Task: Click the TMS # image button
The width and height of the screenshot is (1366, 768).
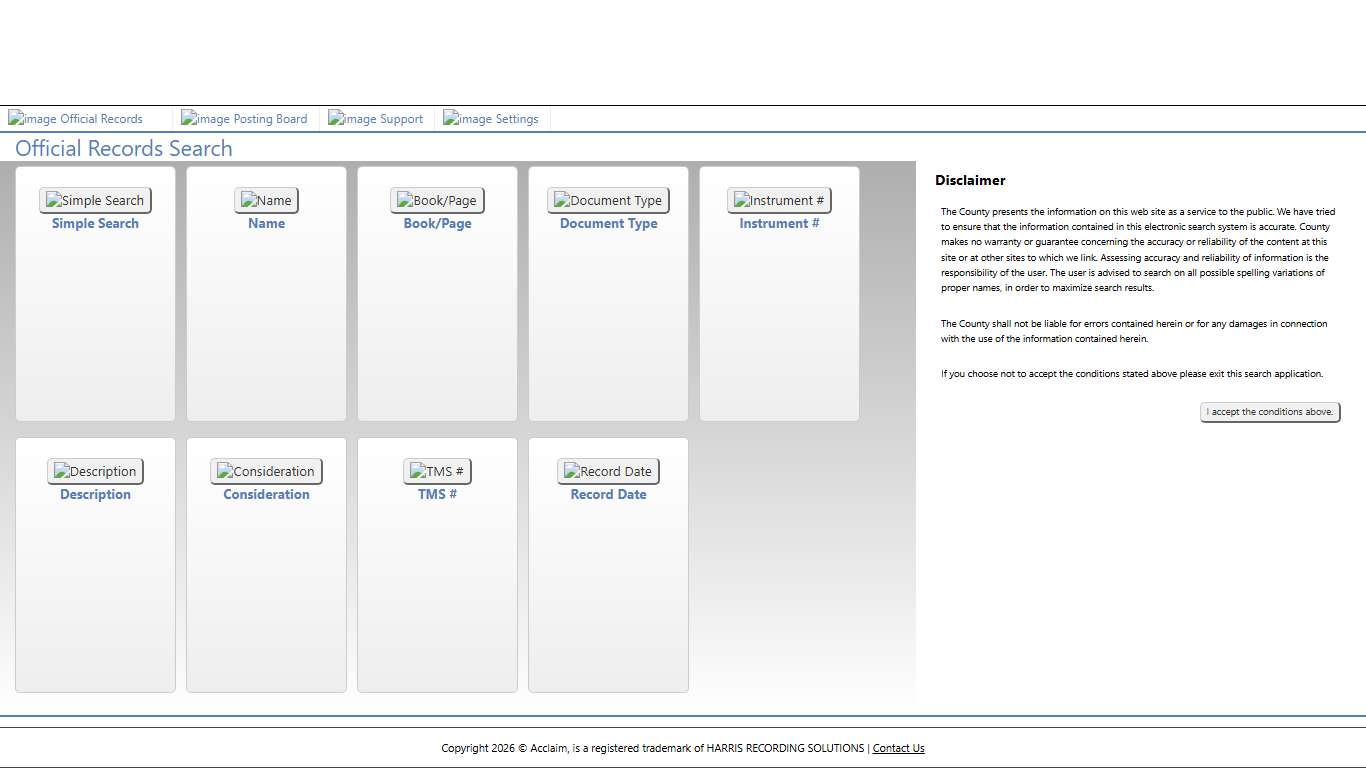Action: click(437, 471)
